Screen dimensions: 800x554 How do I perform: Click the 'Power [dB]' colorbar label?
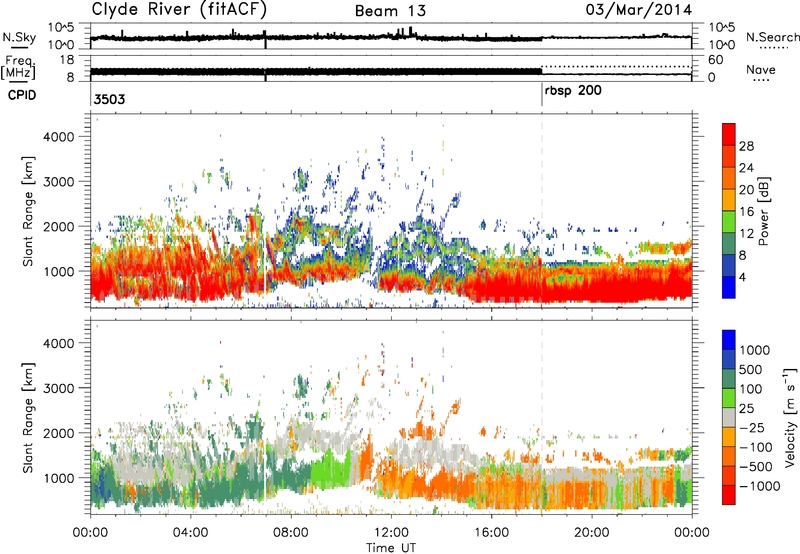click(x=764, y=211)
